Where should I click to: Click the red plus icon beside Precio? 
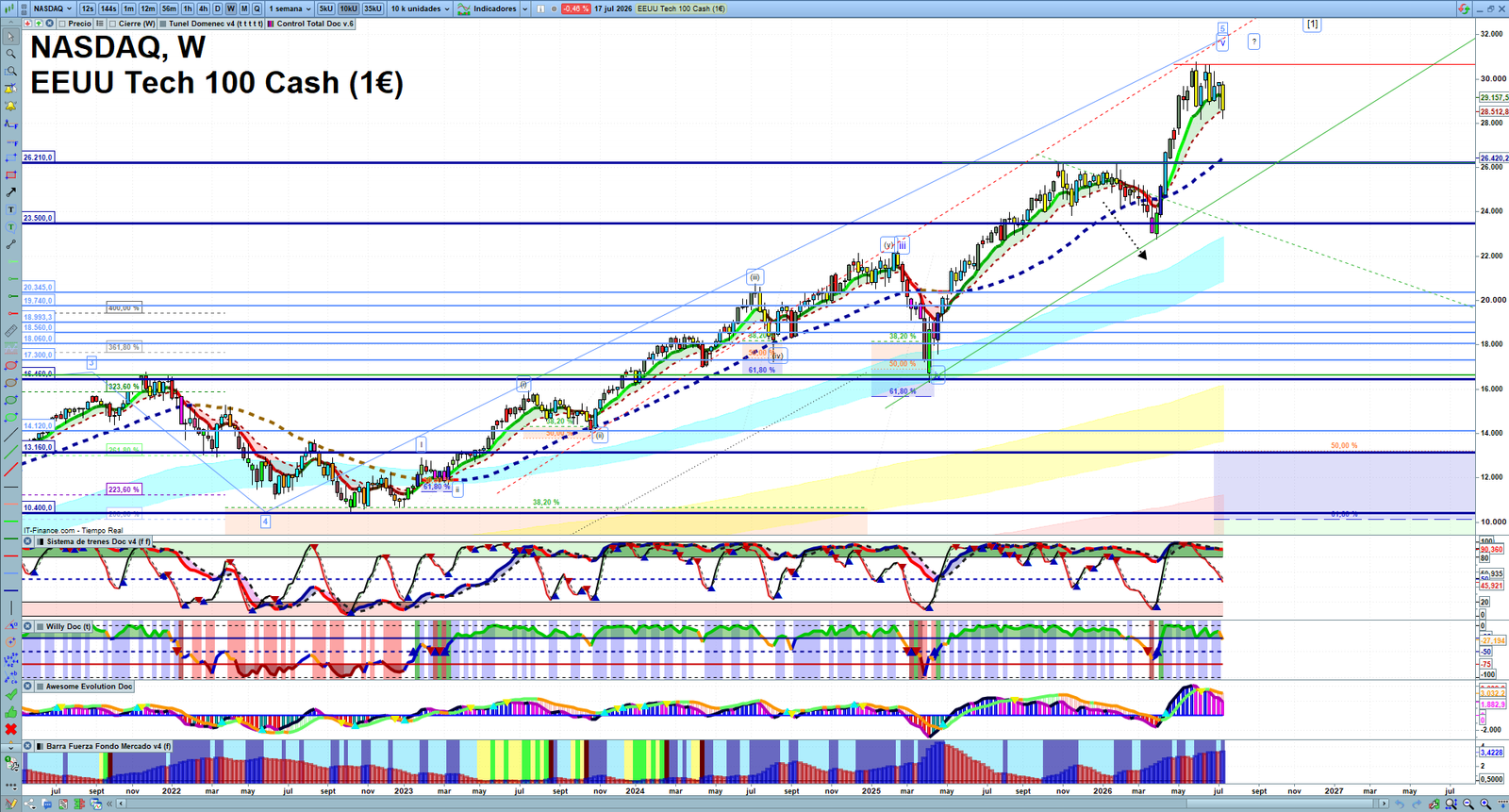[x=27, y=24]
